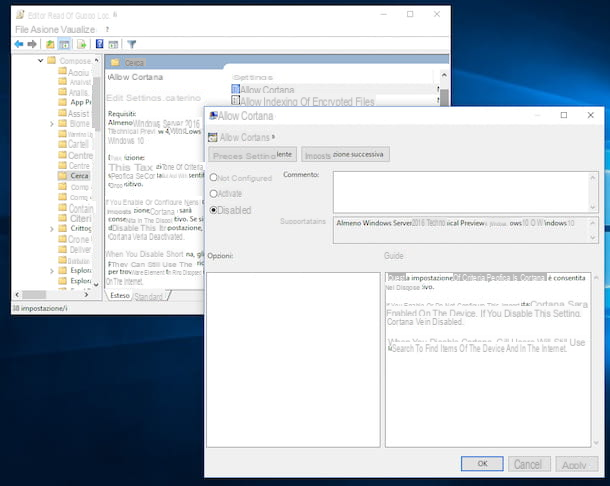
Task: Click scroll up arrow of settings list
Action: point(444,75)
